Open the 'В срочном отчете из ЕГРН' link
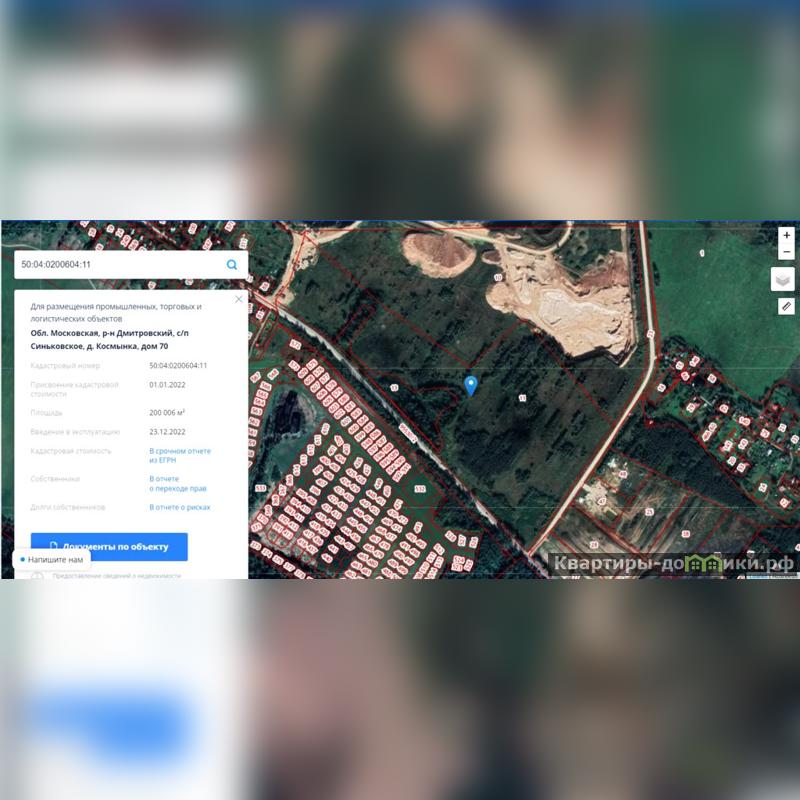The height and width of the screenshot is (800, 800). tap(180, 455)
